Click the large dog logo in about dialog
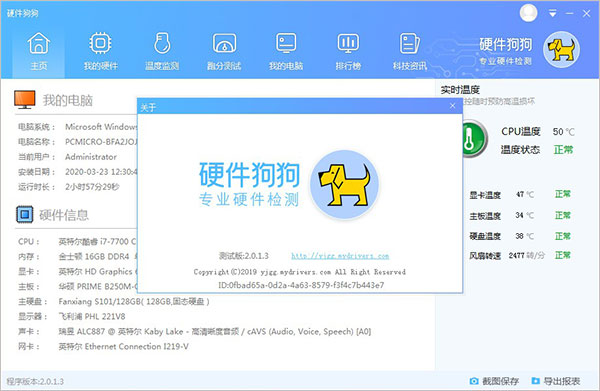 [344, 184]
